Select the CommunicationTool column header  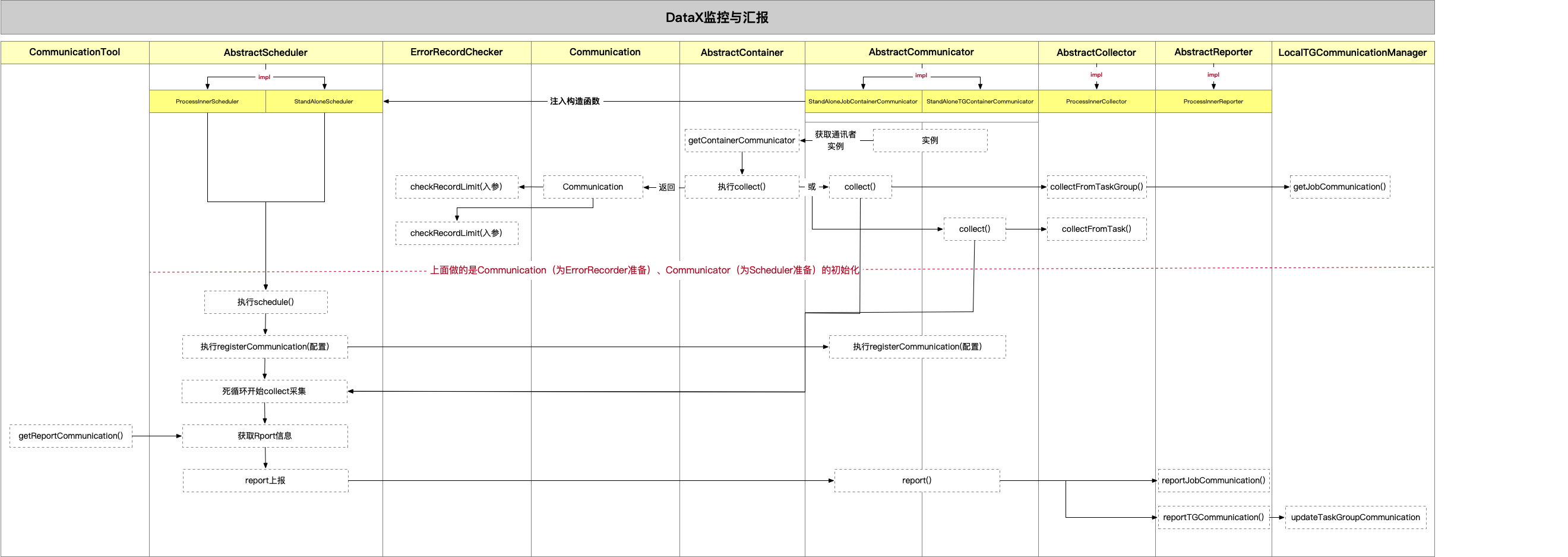(75, 52)
